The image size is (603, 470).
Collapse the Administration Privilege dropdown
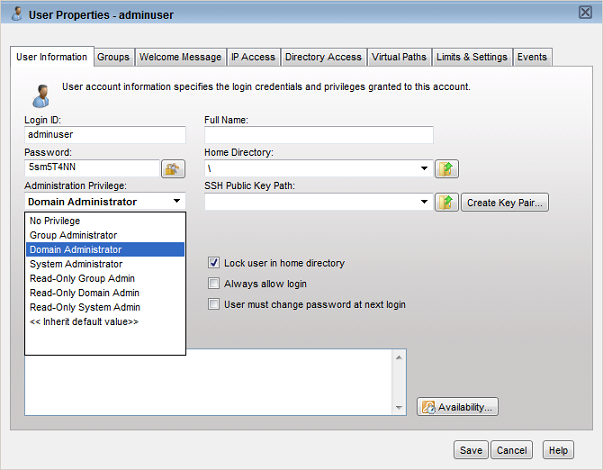[x=176, y=202]
